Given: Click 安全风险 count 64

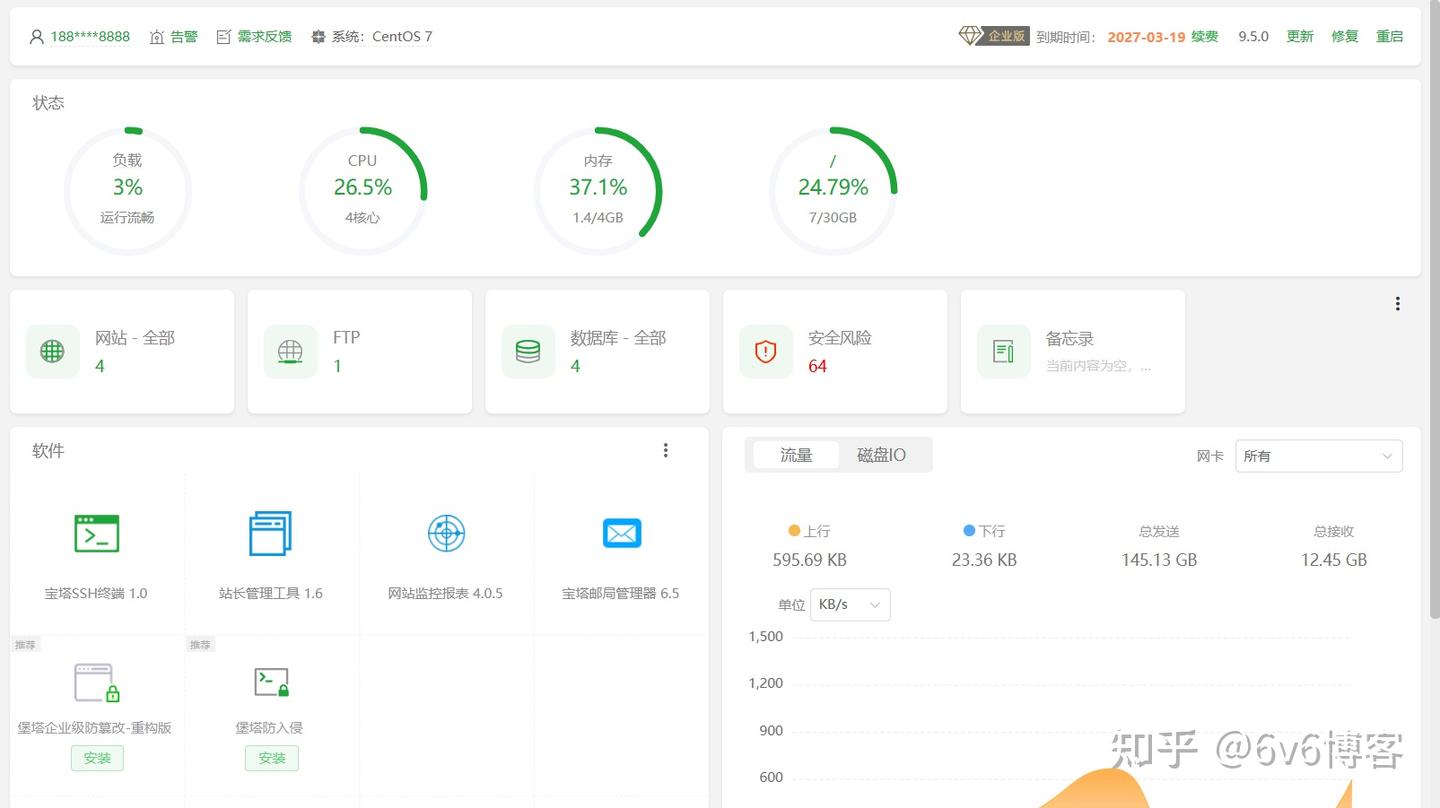Looking at the screenshot, I should [818, 366].
